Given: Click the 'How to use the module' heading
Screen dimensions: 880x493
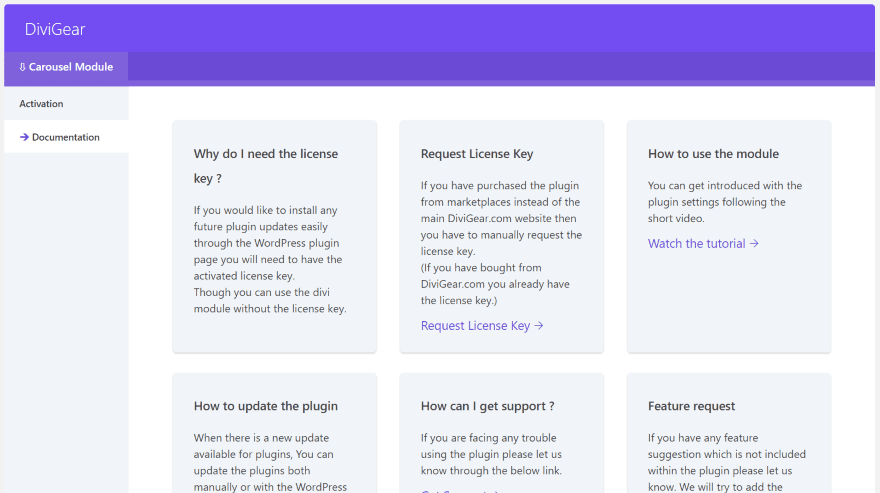Looking at the screenshot, I should click(713, 154).
